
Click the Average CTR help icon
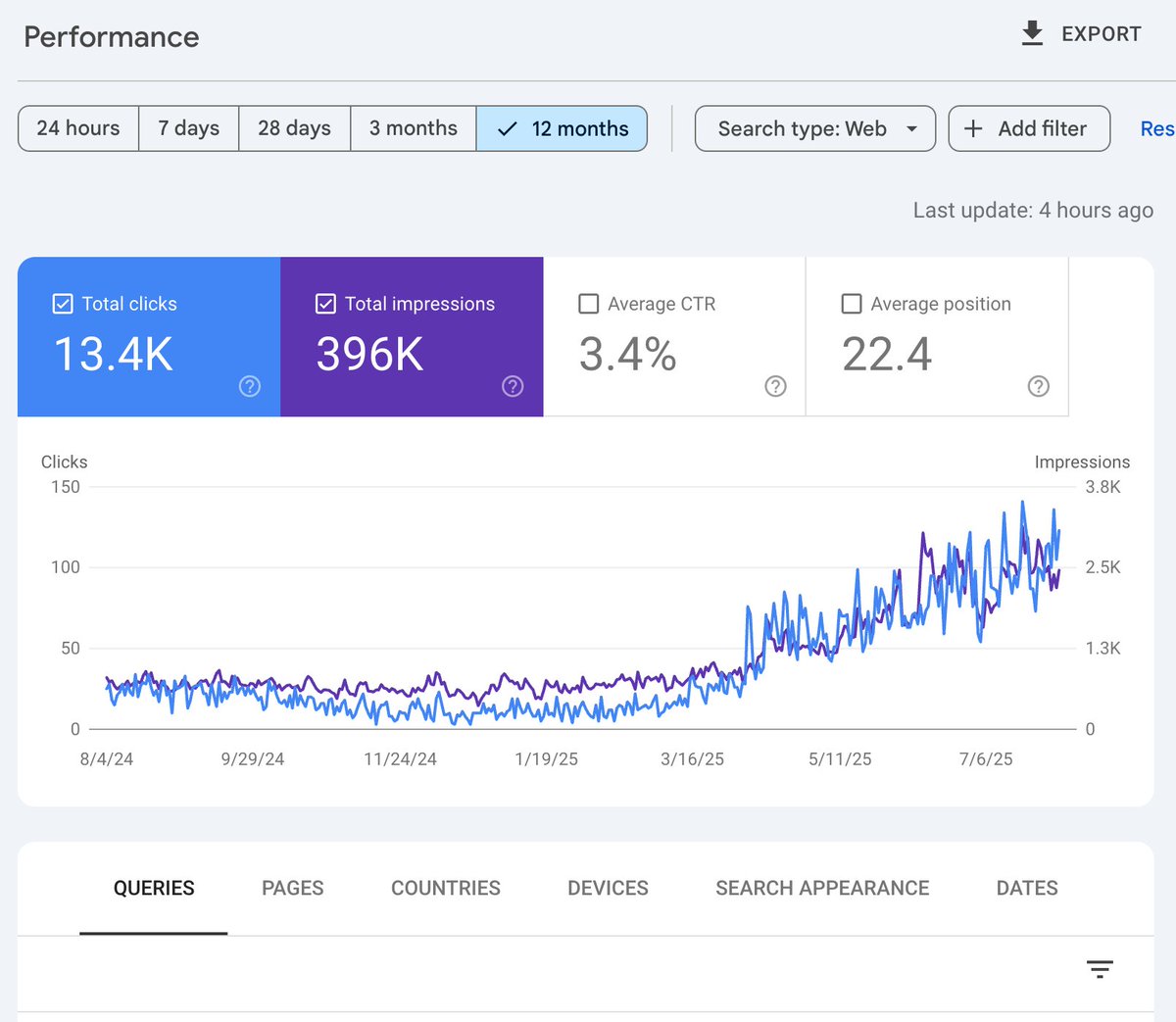pos(775,387)
